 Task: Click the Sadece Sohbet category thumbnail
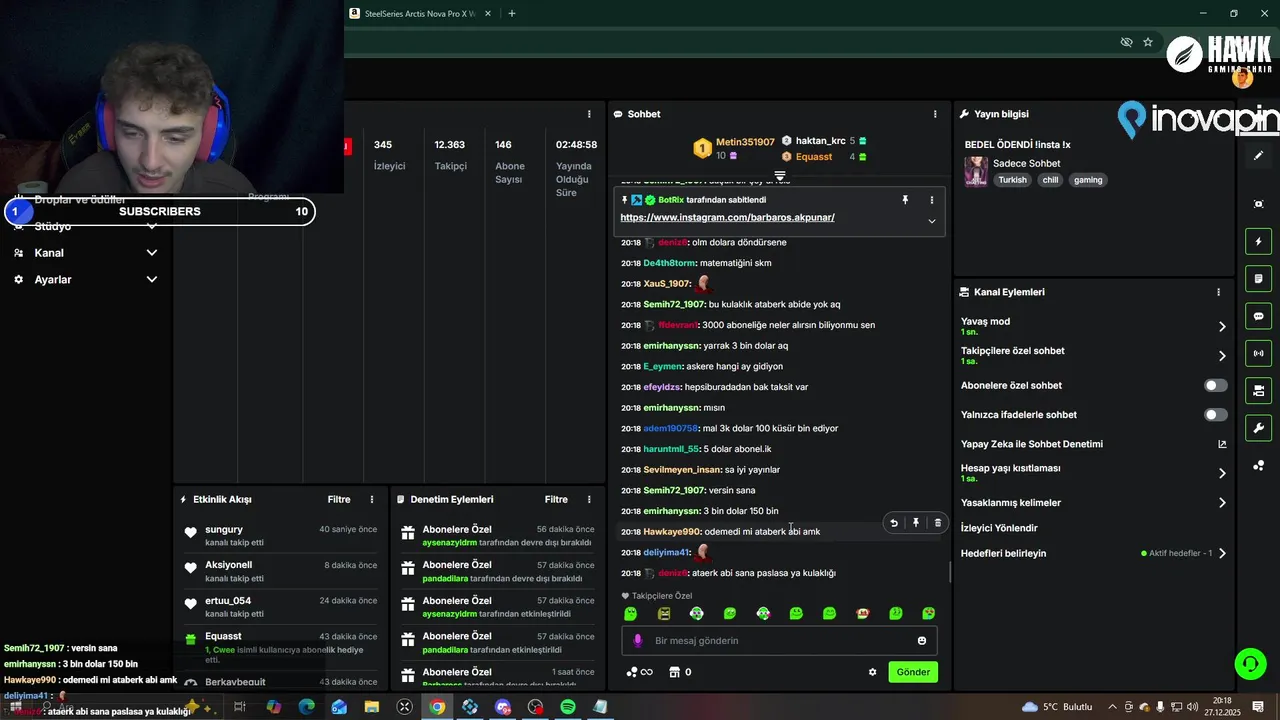tap(976, 171)
